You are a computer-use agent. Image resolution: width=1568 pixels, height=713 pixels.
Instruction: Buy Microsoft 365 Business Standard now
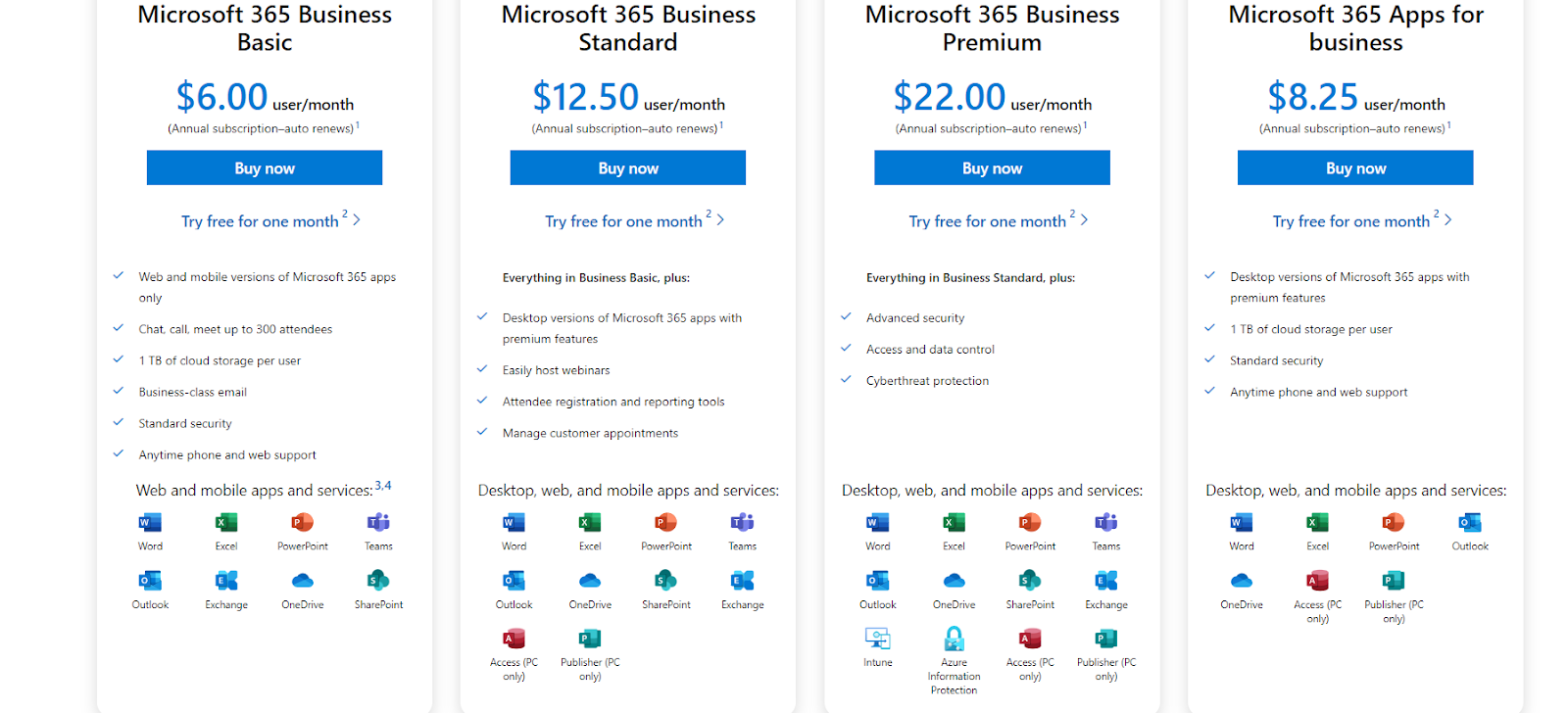(x=628, y=167)
